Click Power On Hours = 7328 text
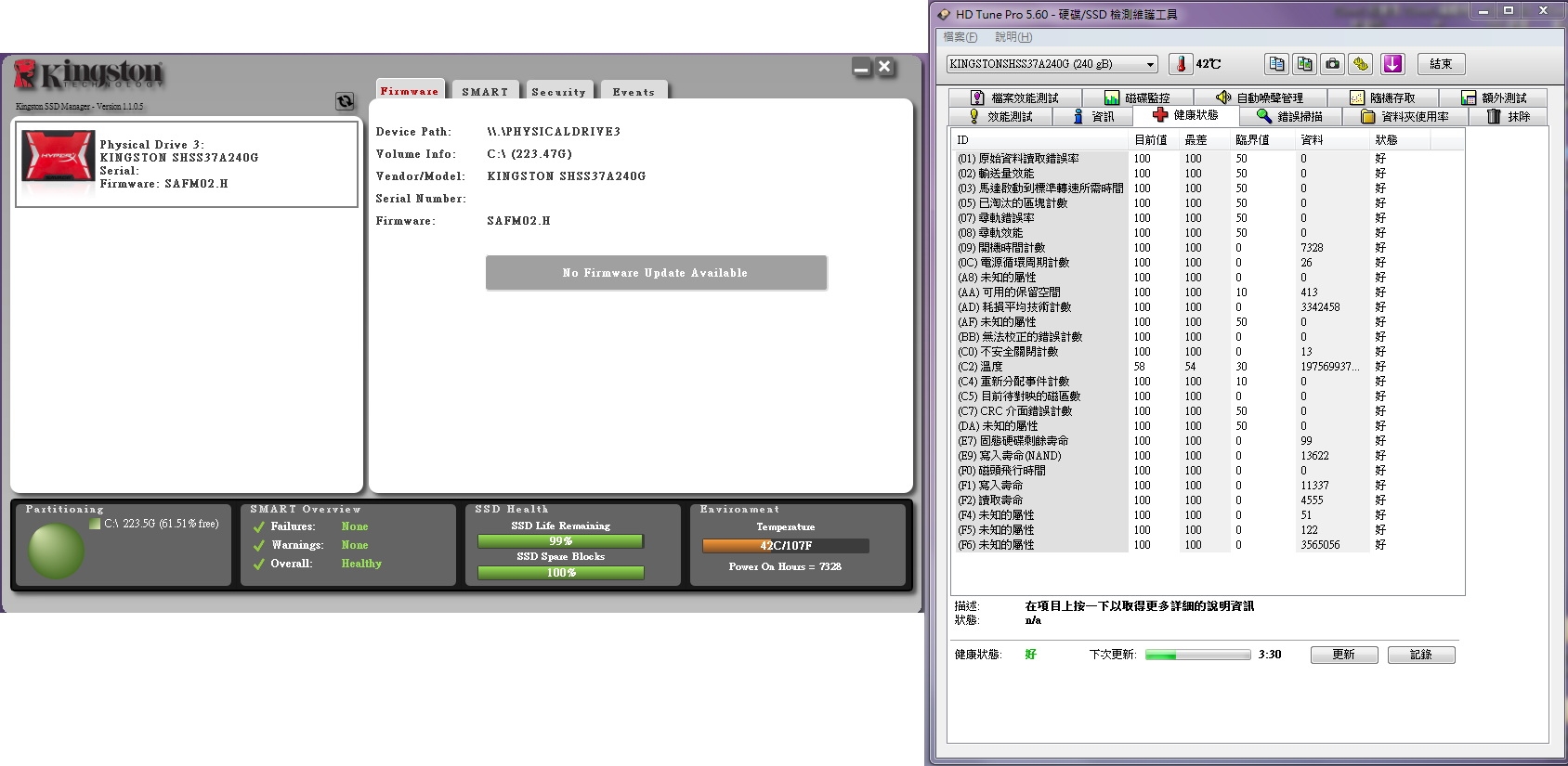Viewport: 1568px width, 766px height. [785, 566]
